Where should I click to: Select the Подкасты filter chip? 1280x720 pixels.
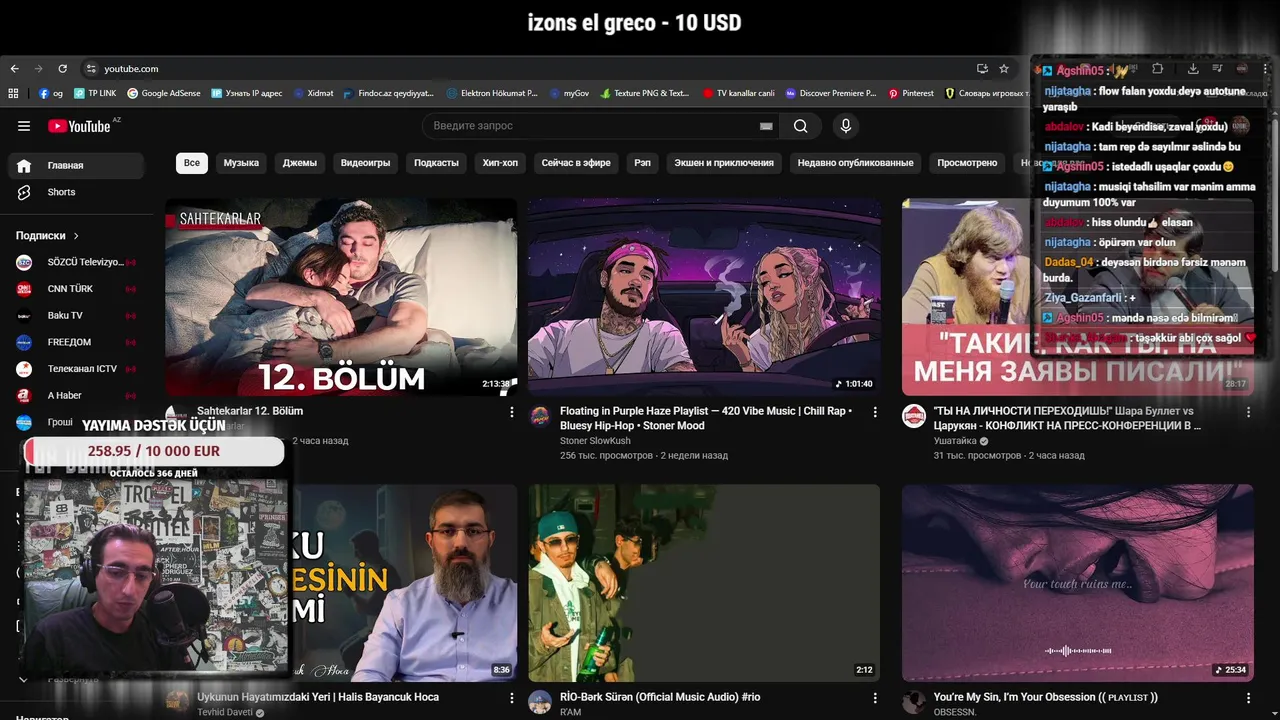coord(437,163)
